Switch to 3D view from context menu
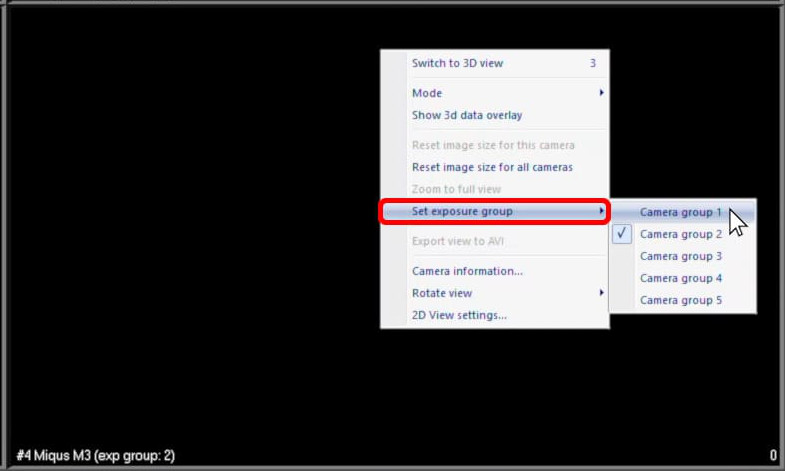This screenshot has height=471, width=785. pyautogui.click(x=457, y=63)
